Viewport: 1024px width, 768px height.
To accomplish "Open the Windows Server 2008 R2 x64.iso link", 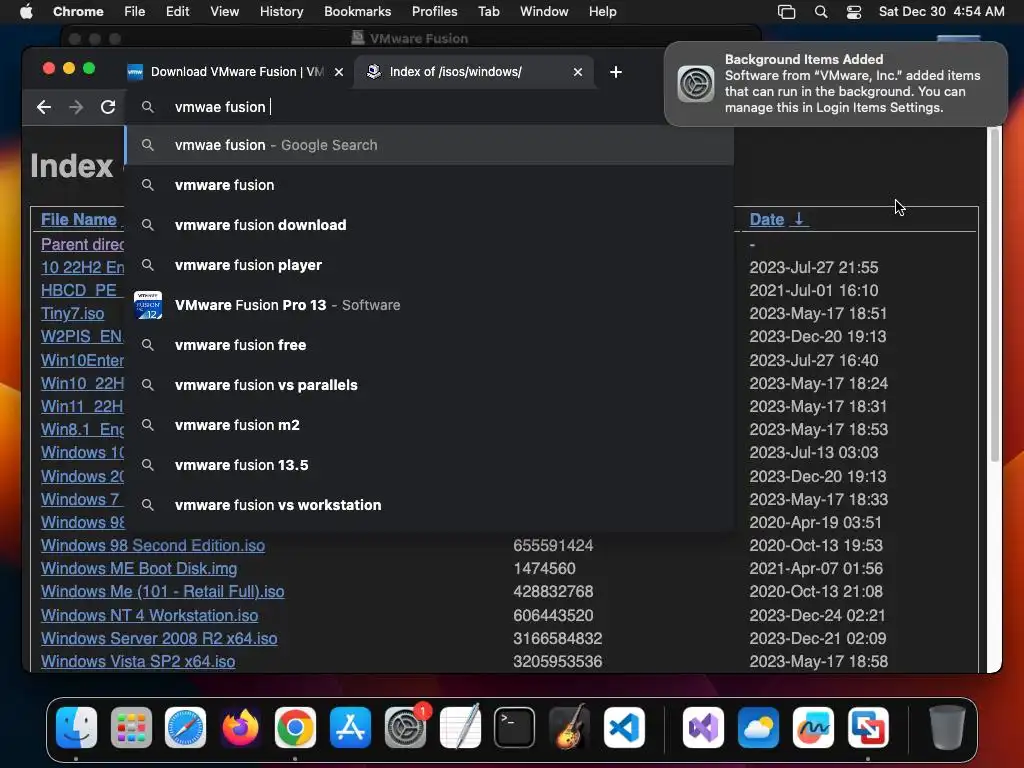I will 159,638.
